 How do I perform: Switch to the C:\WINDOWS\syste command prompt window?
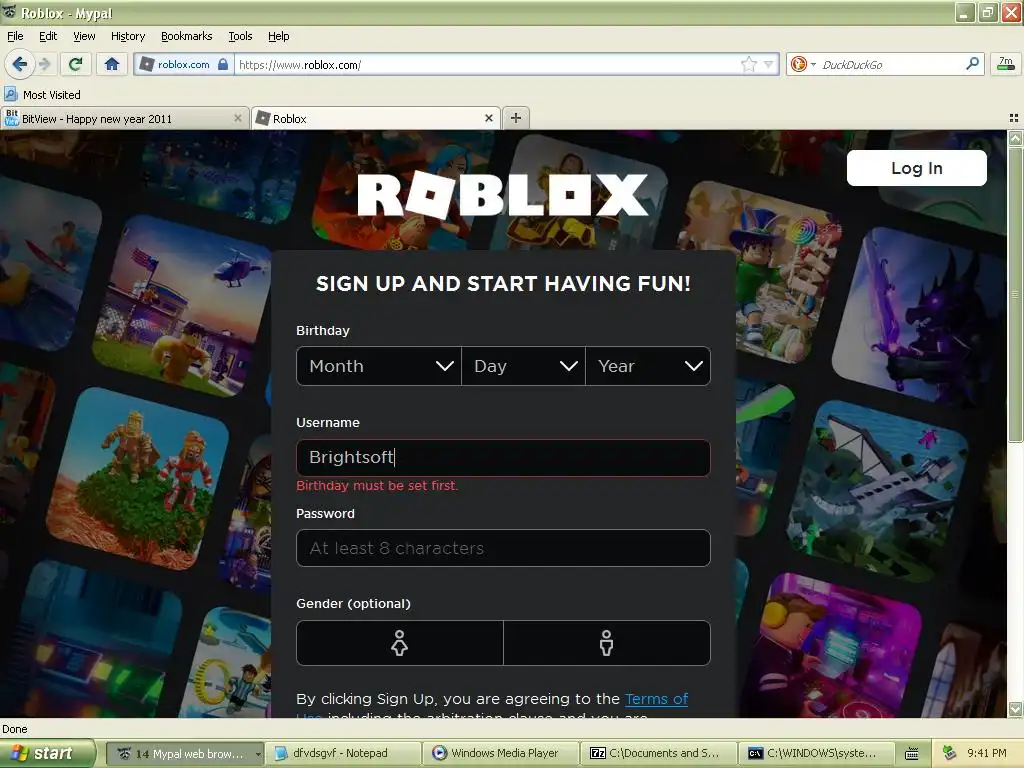(816, 754)
